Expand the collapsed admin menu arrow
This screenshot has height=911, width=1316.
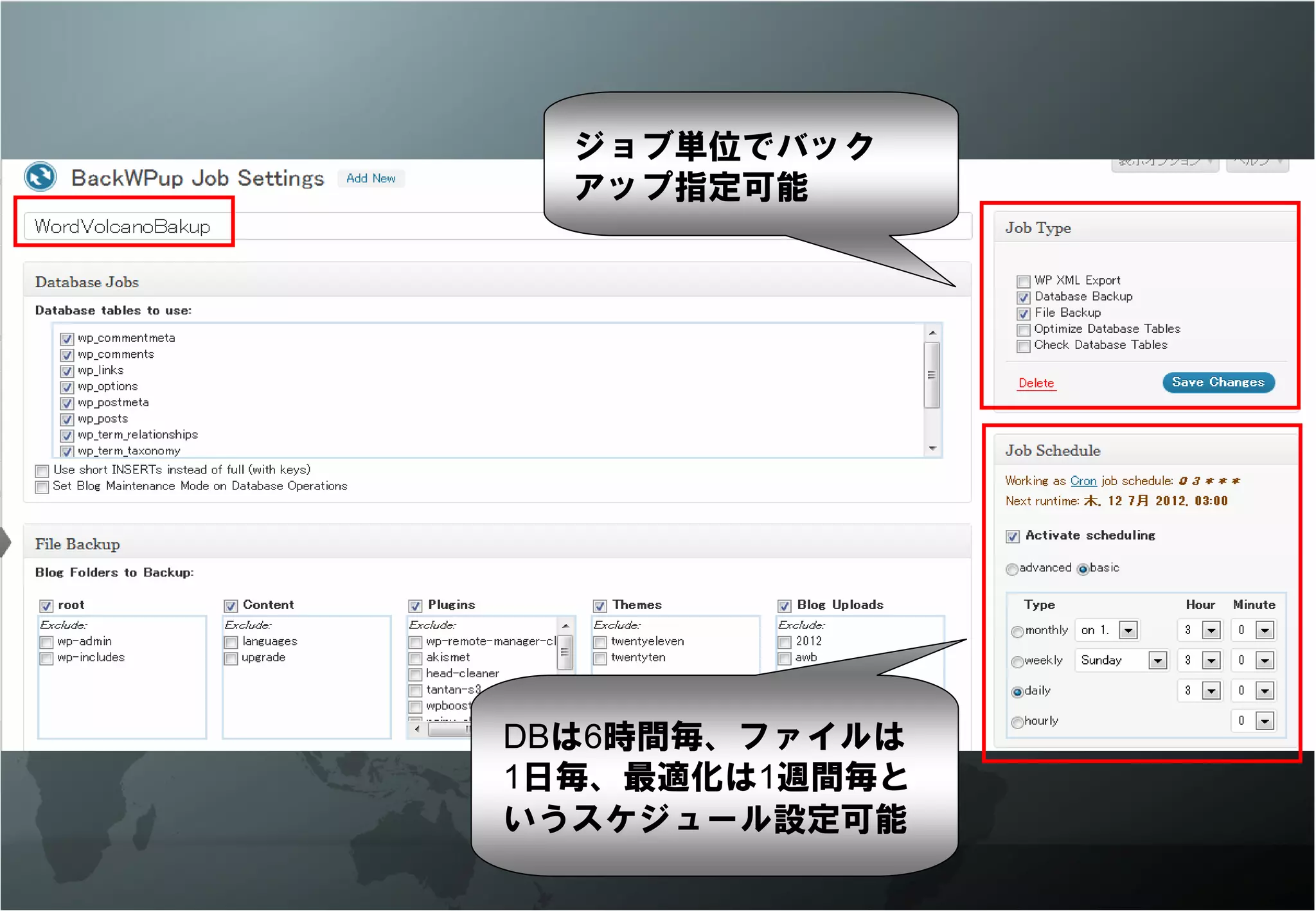click(5, 542)
